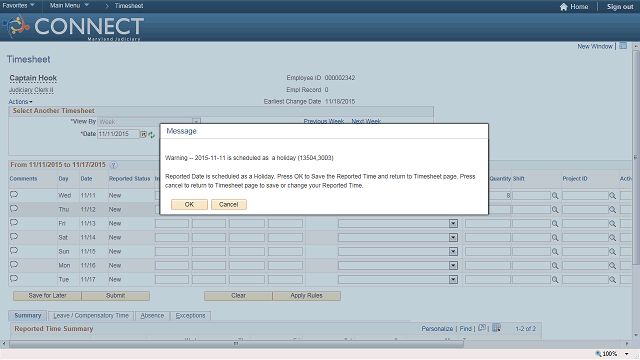The height and width of the screenshot is (360, 640).
Task: Click the Submit button
Action: coord(116,296)
